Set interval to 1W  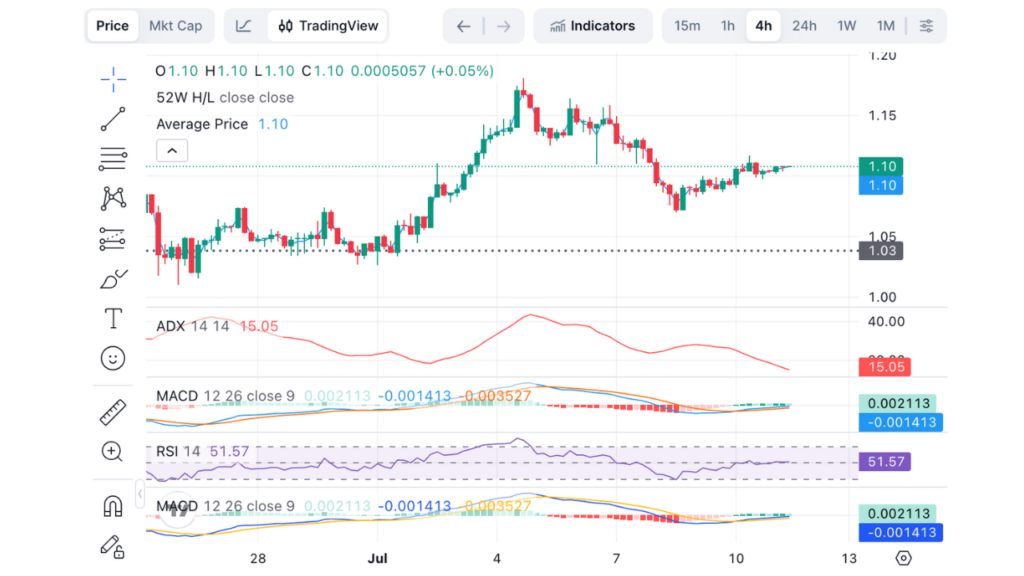click(846, 26)
